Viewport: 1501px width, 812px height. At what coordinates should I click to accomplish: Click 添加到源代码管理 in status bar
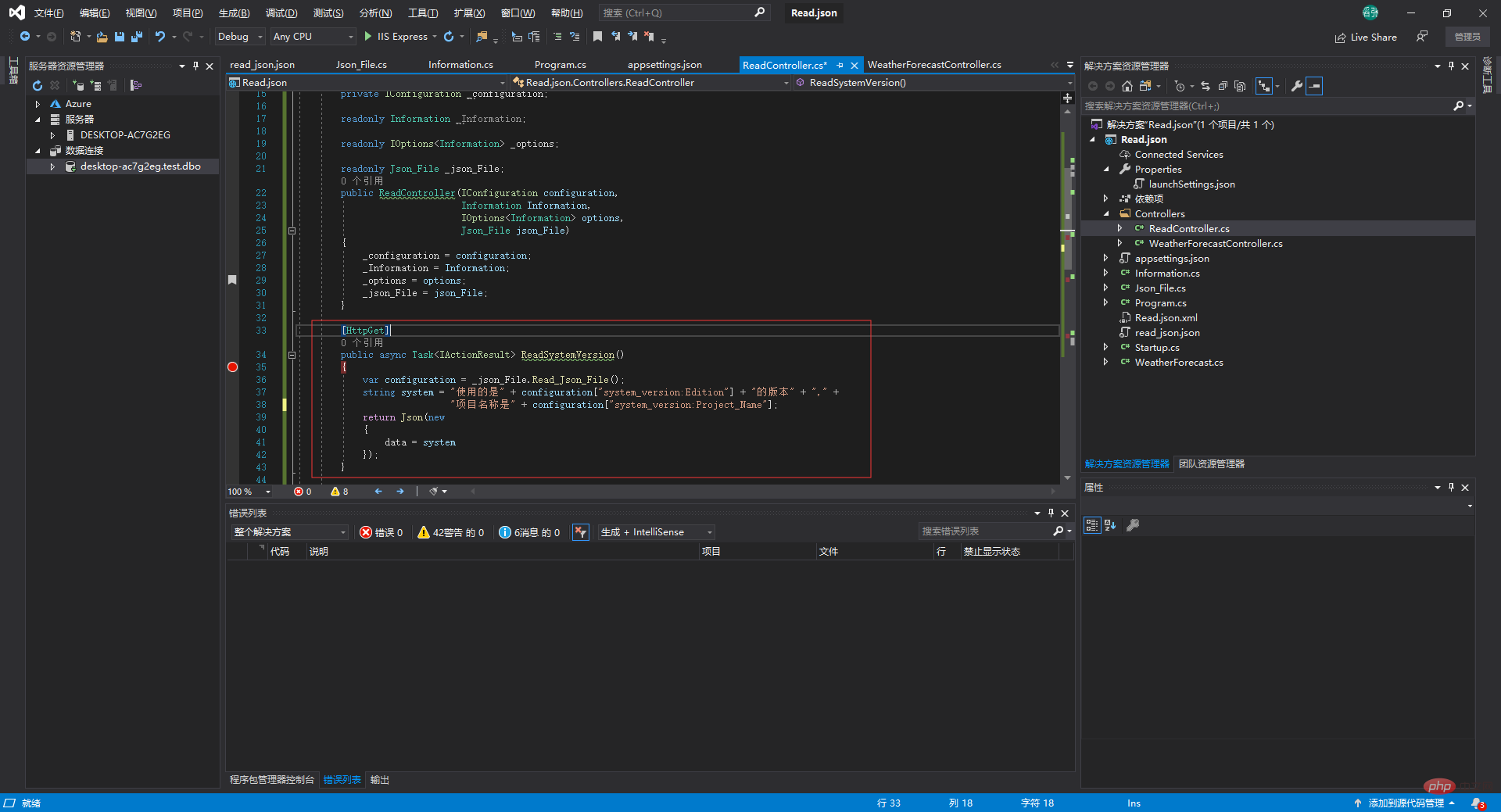click(1405, 803)
